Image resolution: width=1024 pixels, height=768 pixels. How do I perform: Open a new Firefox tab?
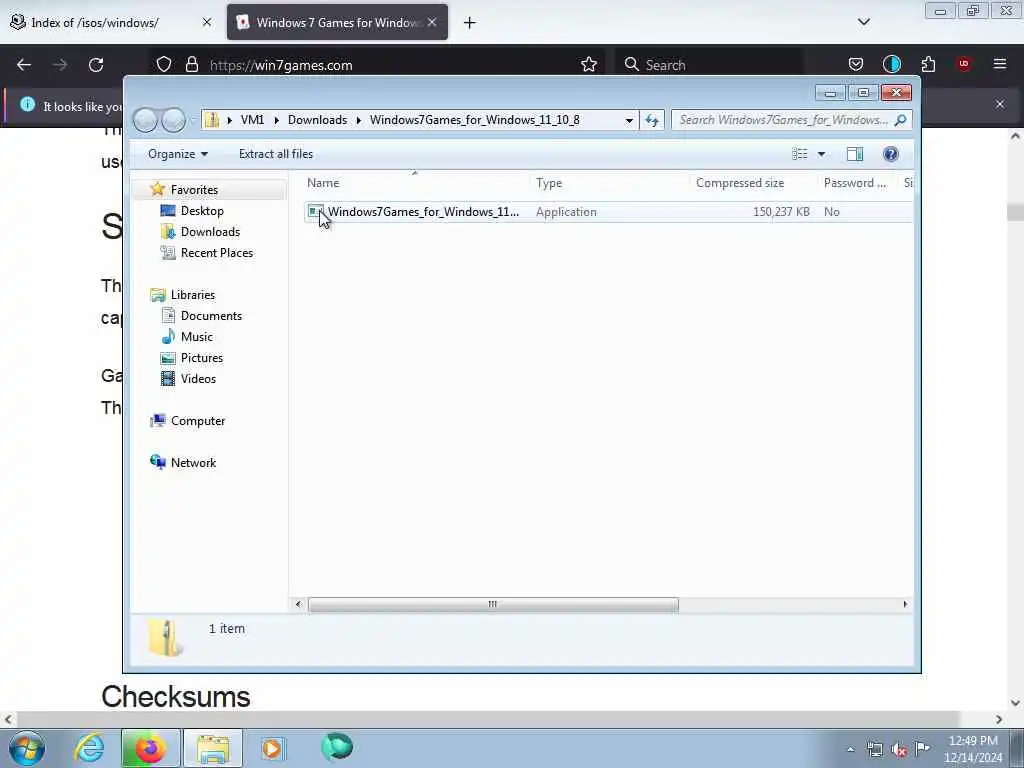pos(470,23)
